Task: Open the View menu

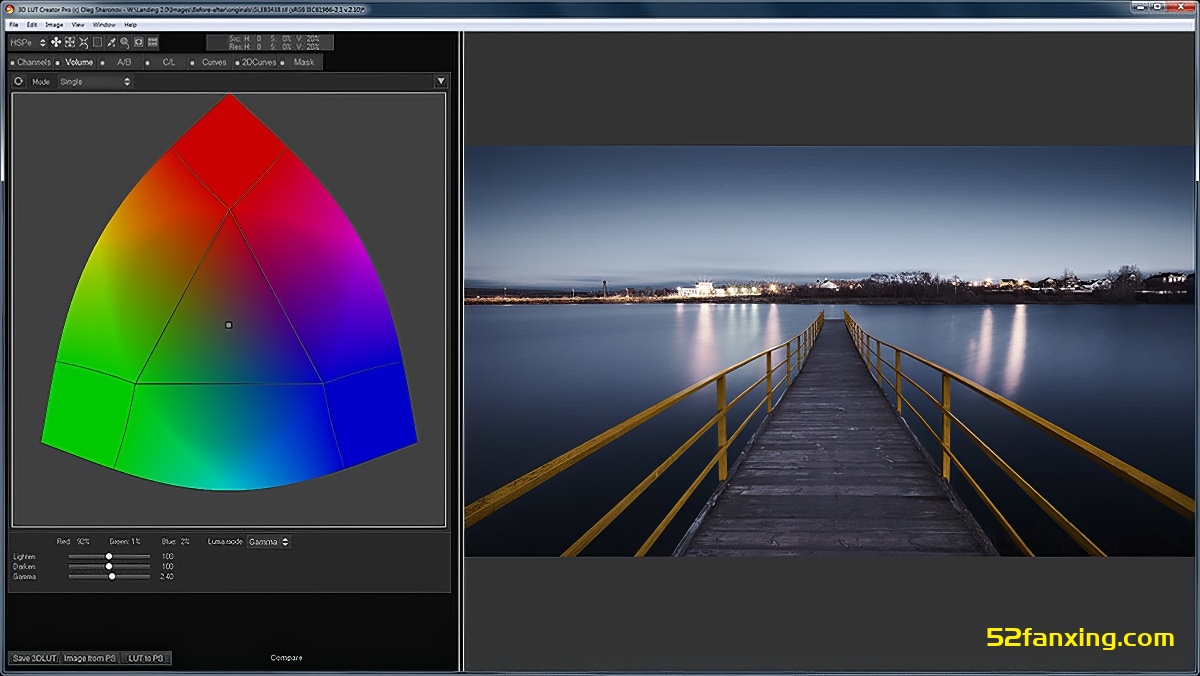Action: tap(78, 24)
